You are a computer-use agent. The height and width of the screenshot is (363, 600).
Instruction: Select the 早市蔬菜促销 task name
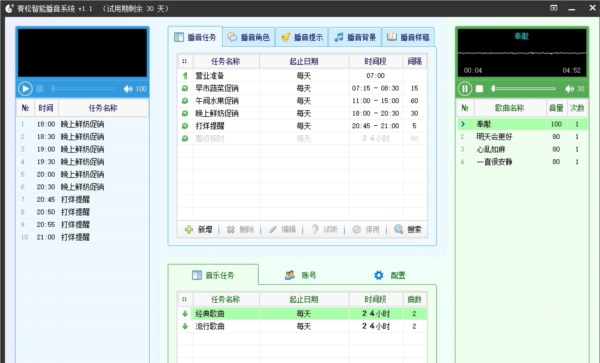coord(217,88)
